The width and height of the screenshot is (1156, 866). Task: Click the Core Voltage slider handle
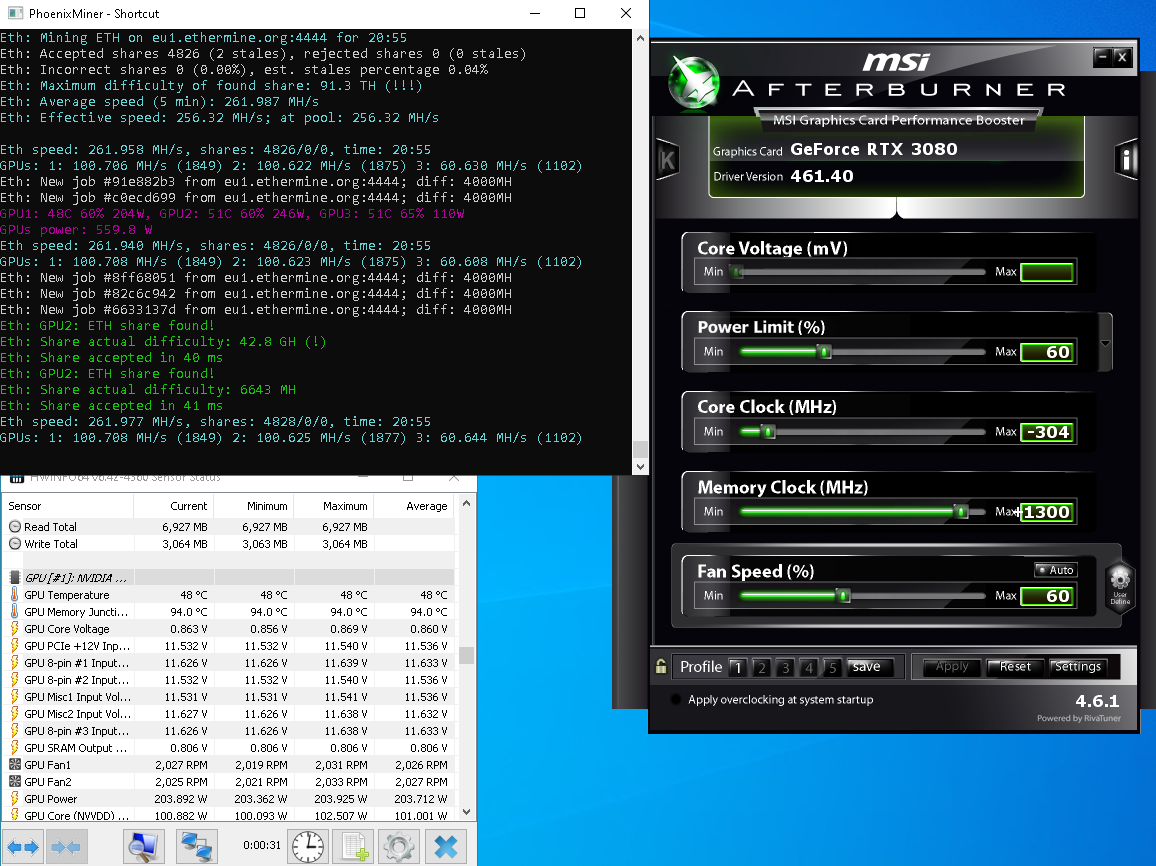737,272
